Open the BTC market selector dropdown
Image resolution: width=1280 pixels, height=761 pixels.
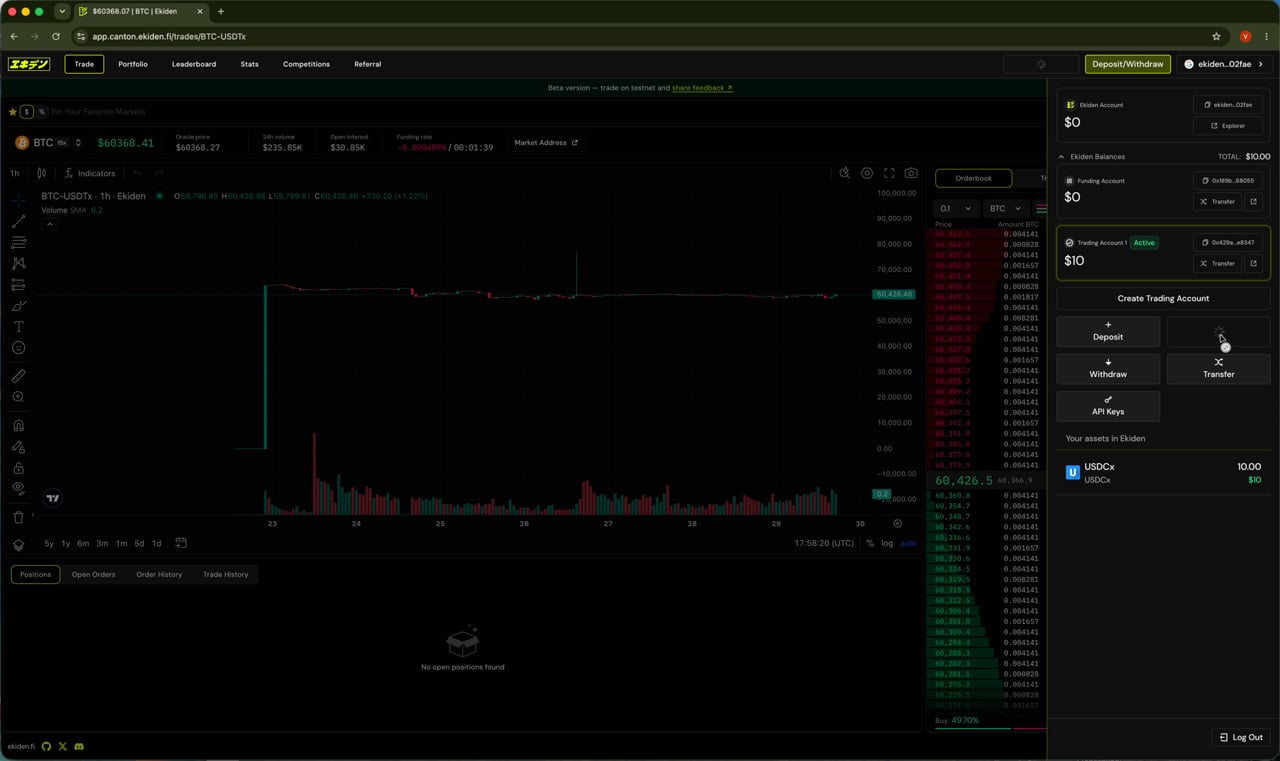[78, 143]
